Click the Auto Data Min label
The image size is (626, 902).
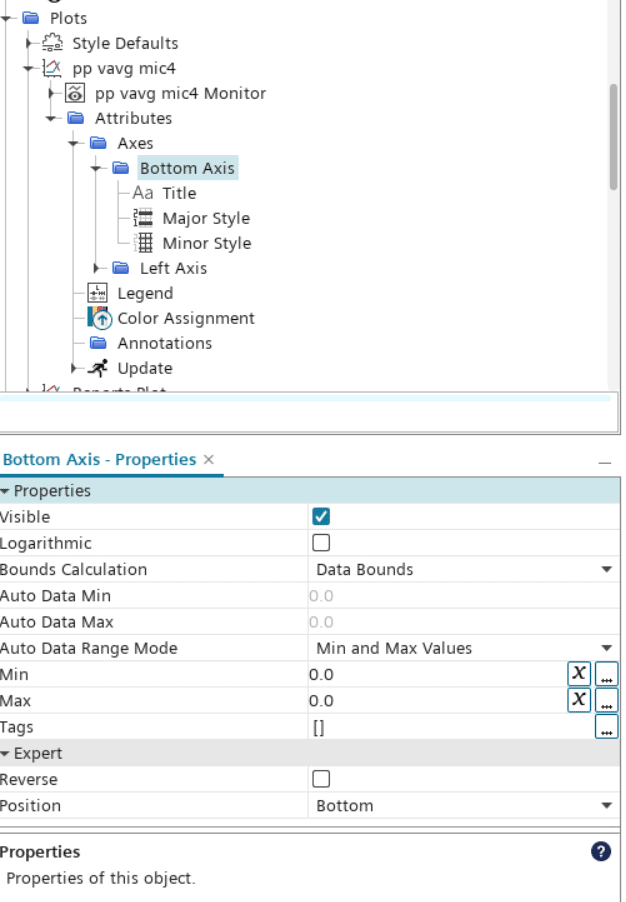pyautogui.click(x=55, y=595)
